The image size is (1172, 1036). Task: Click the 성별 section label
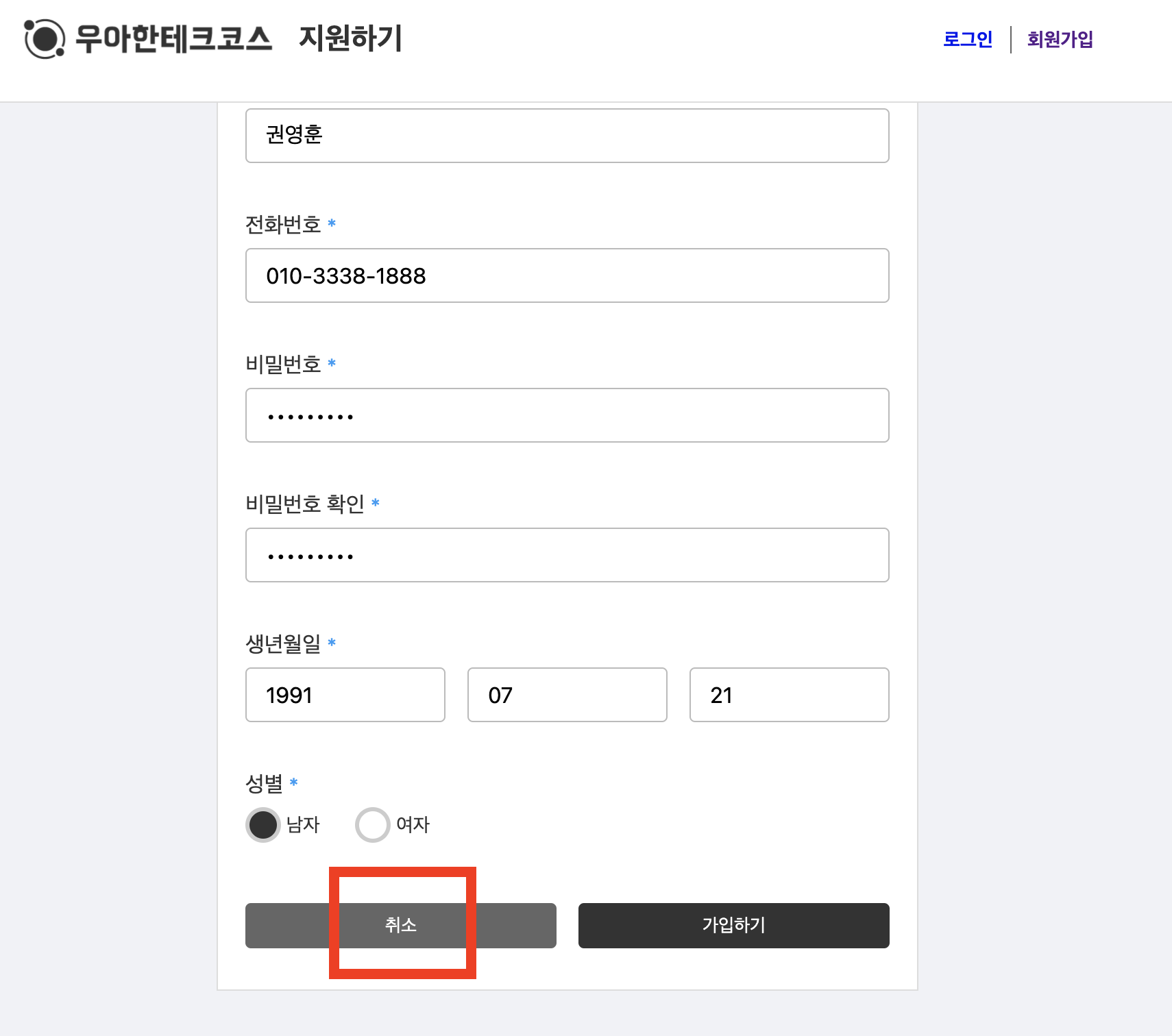(265, 782)
